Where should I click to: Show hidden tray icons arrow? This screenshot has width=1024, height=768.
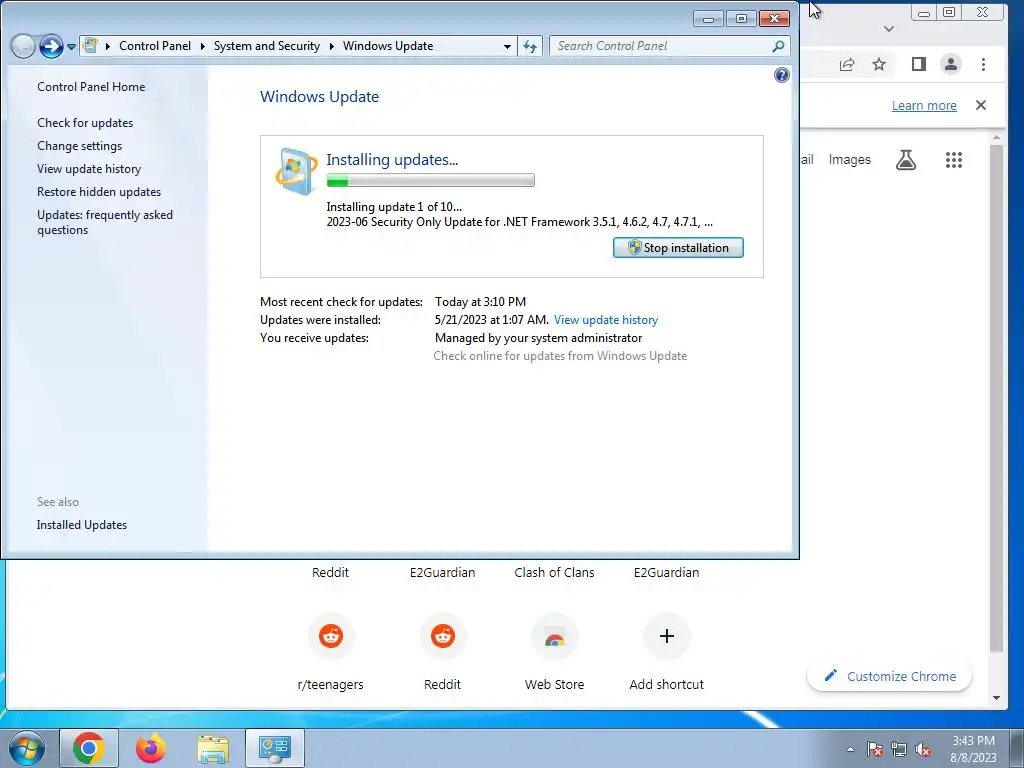coord(850,749)
